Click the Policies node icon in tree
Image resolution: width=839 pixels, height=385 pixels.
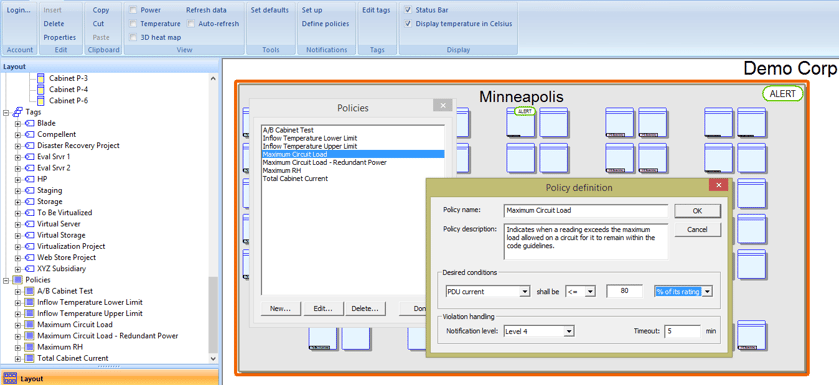[17, 280]
